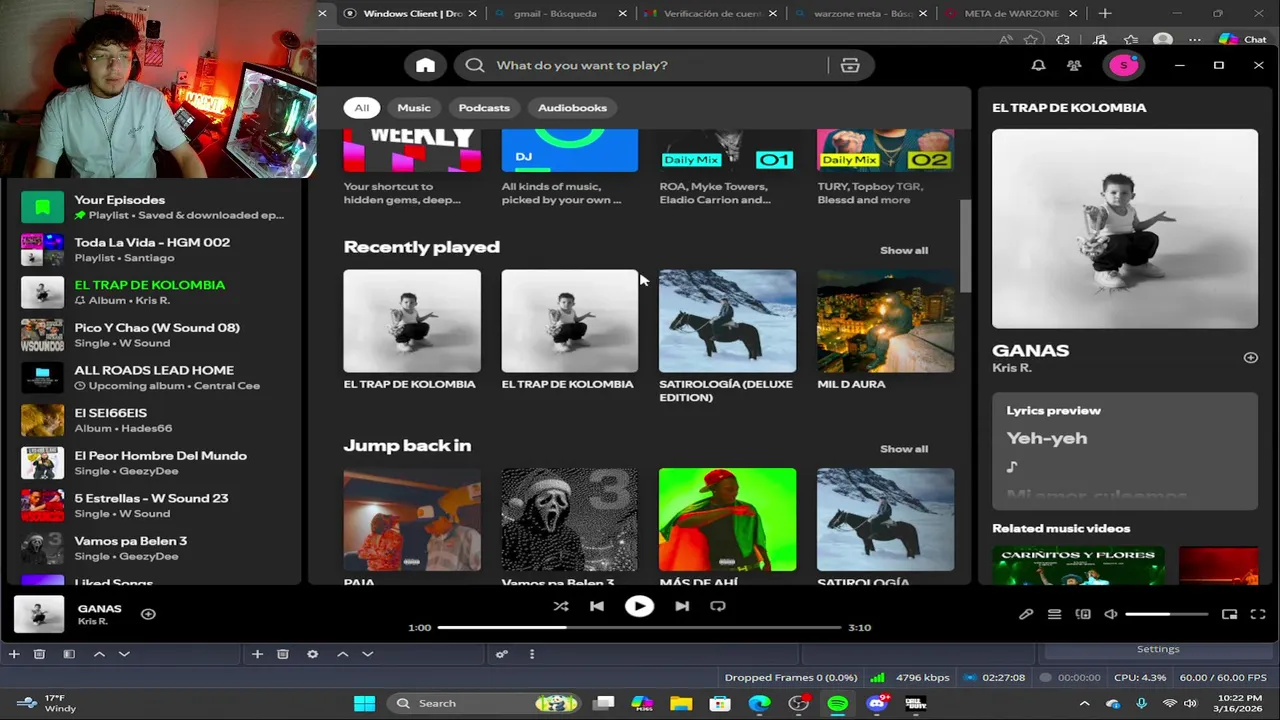The height and width of the screenshot is (720, 1280).
Task: Toggle shuffle in player controls
Action: click(x=561, y=606)
